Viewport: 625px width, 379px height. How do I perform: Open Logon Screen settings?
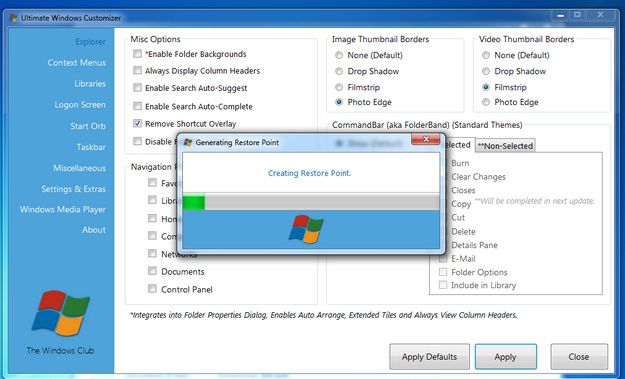[80, 105]
